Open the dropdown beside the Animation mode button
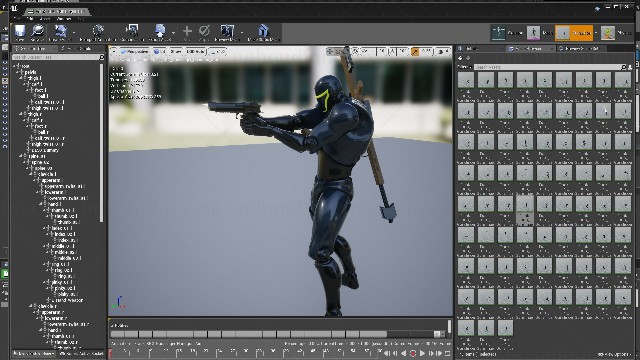Screen dimensions: 640x360 coord(596,33)
